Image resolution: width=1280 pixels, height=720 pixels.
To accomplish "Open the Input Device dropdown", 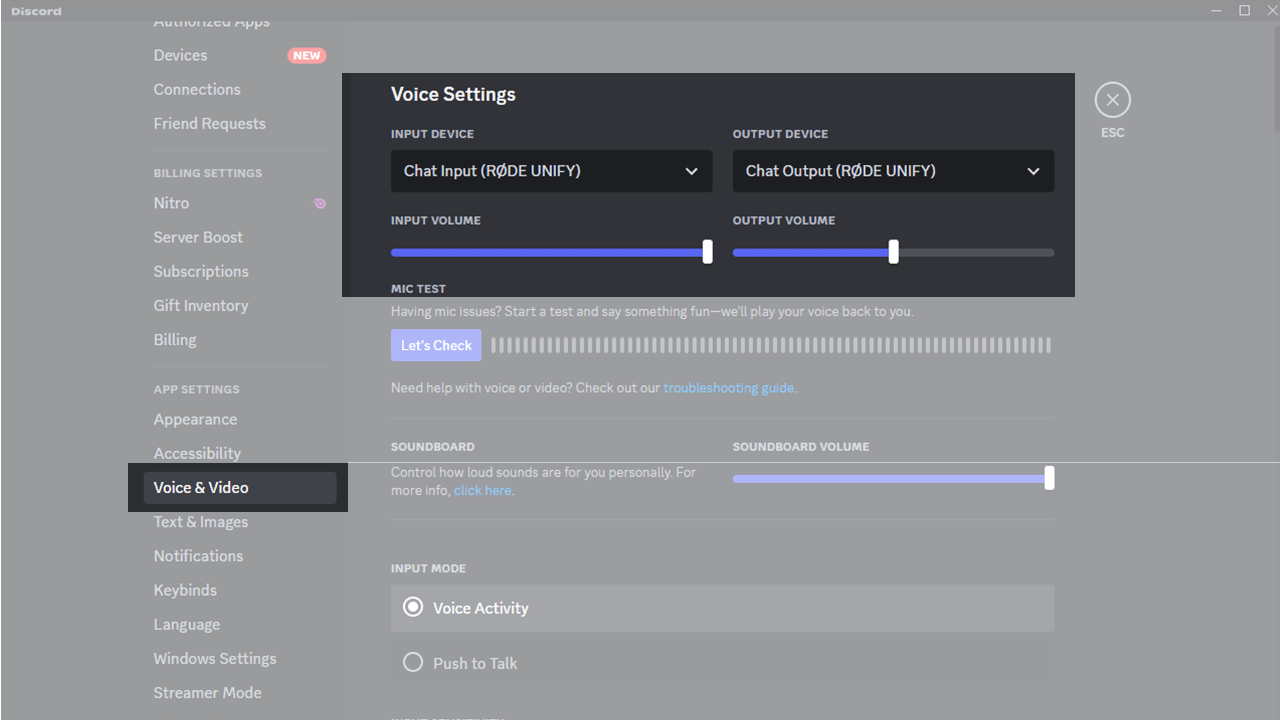I will click(x=551, y=171).
